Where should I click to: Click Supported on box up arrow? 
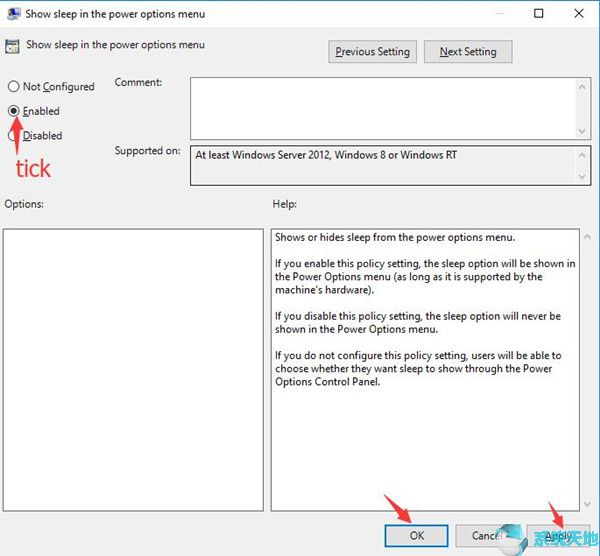(582, 155)
